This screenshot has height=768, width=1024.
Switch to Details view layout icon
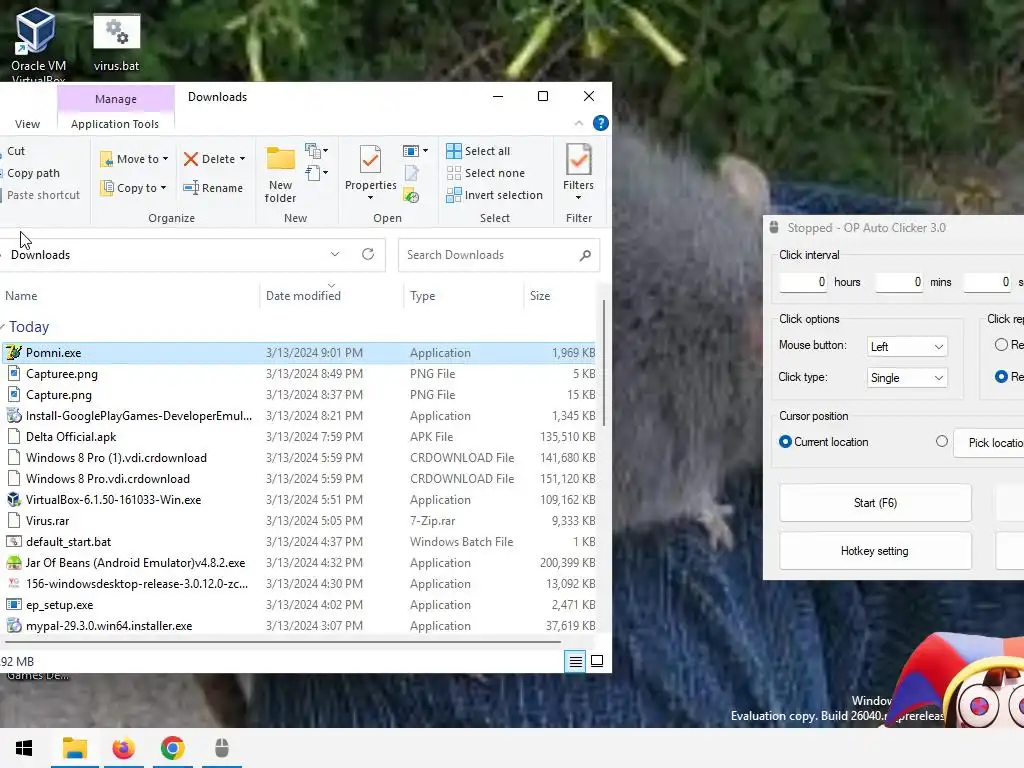[575, 662]
